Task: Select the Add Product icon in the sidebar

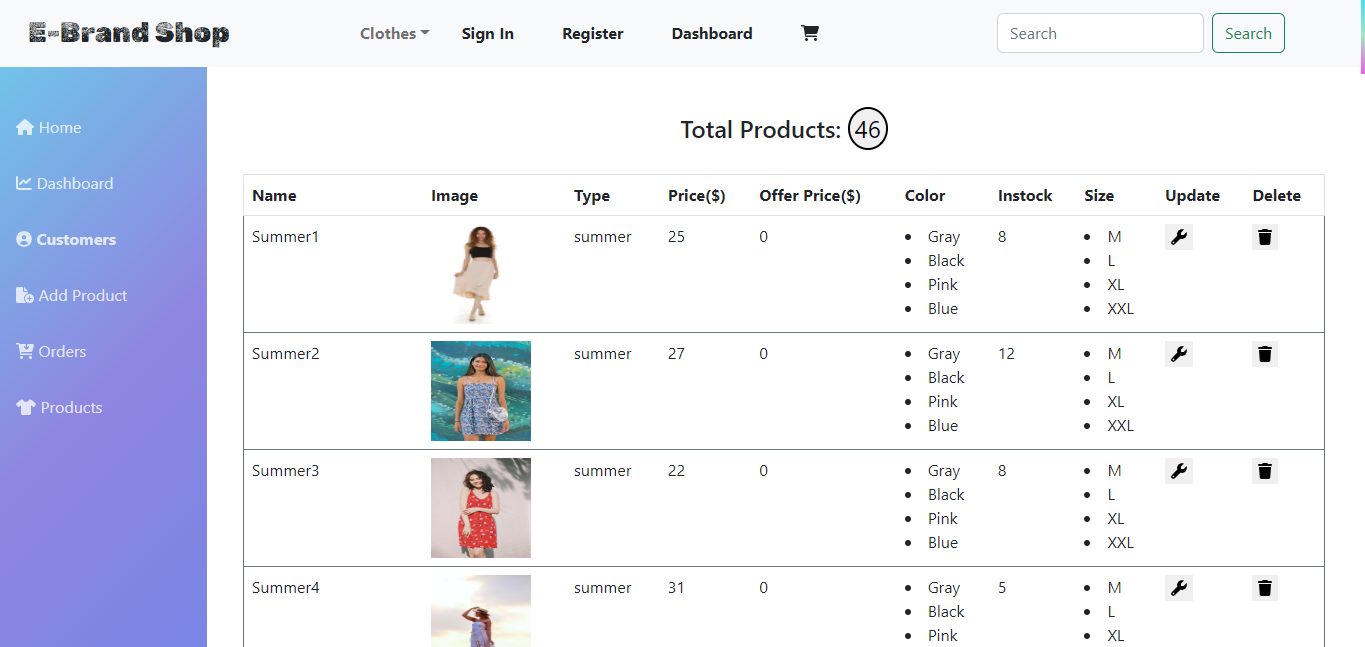Action: [23, 295]
